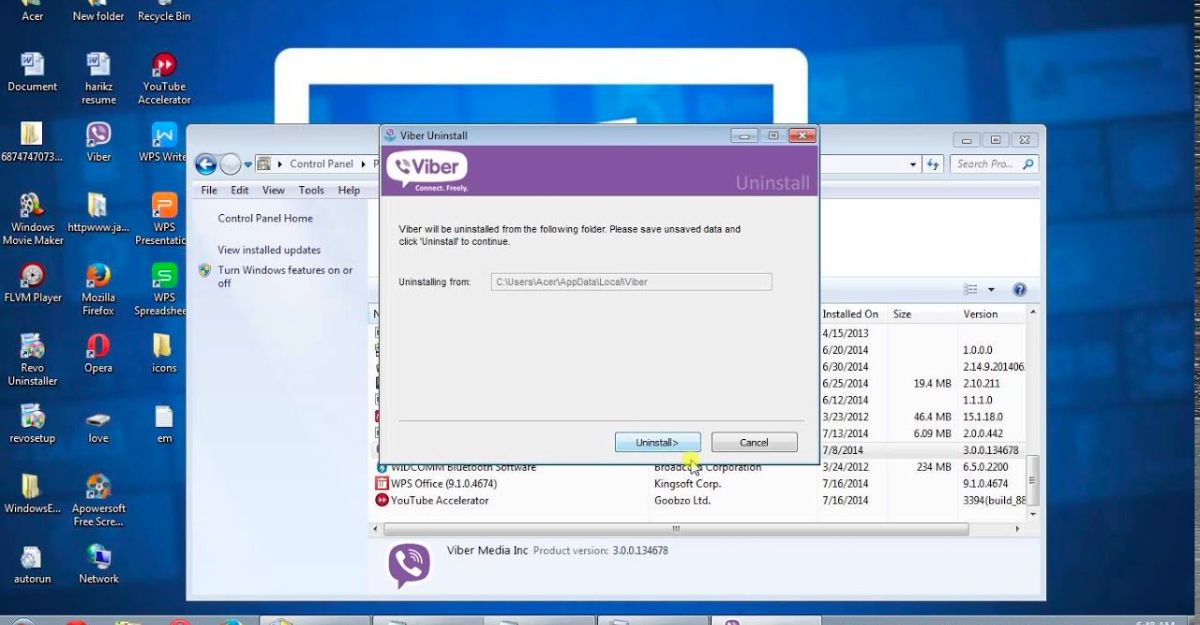Image resolution: width=1200 pixels, height=625 pixels.
Task: Select the WPS Office (9.1.0.4674) row
Action: pyautogui.click(x=700, y=484)
